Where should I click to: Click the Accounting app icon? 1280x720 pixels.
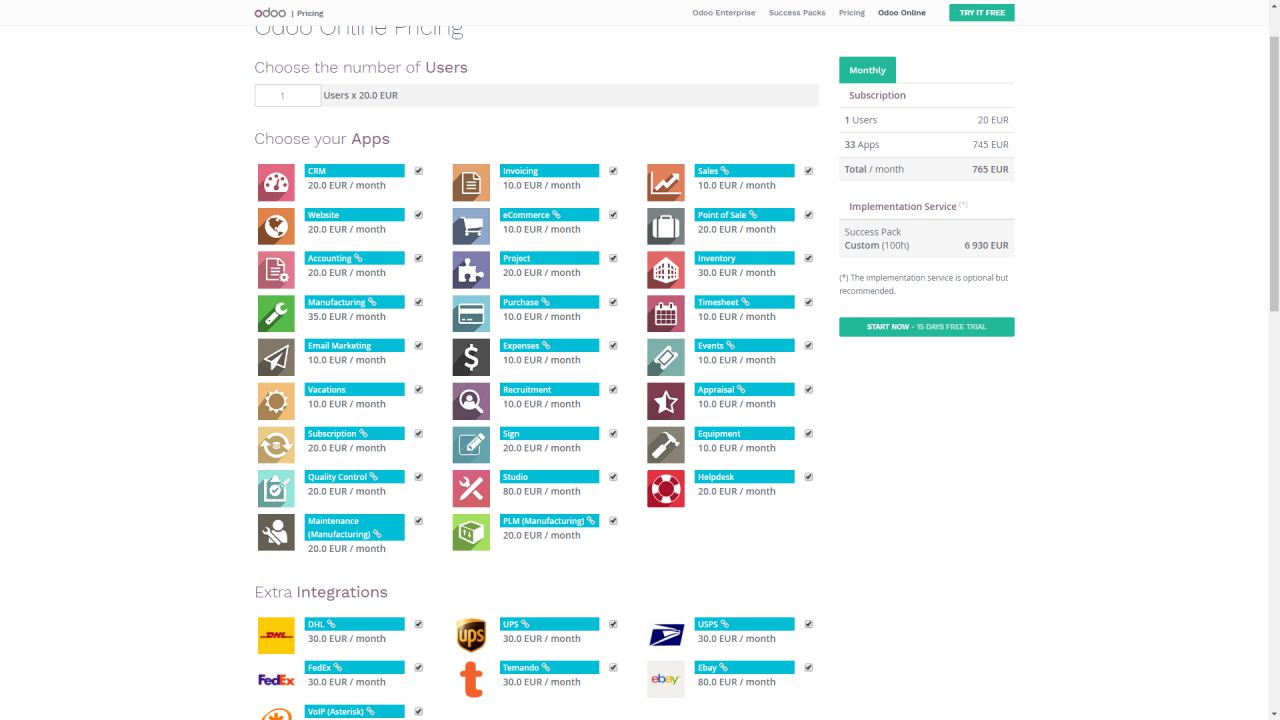(x=276, y=270)
